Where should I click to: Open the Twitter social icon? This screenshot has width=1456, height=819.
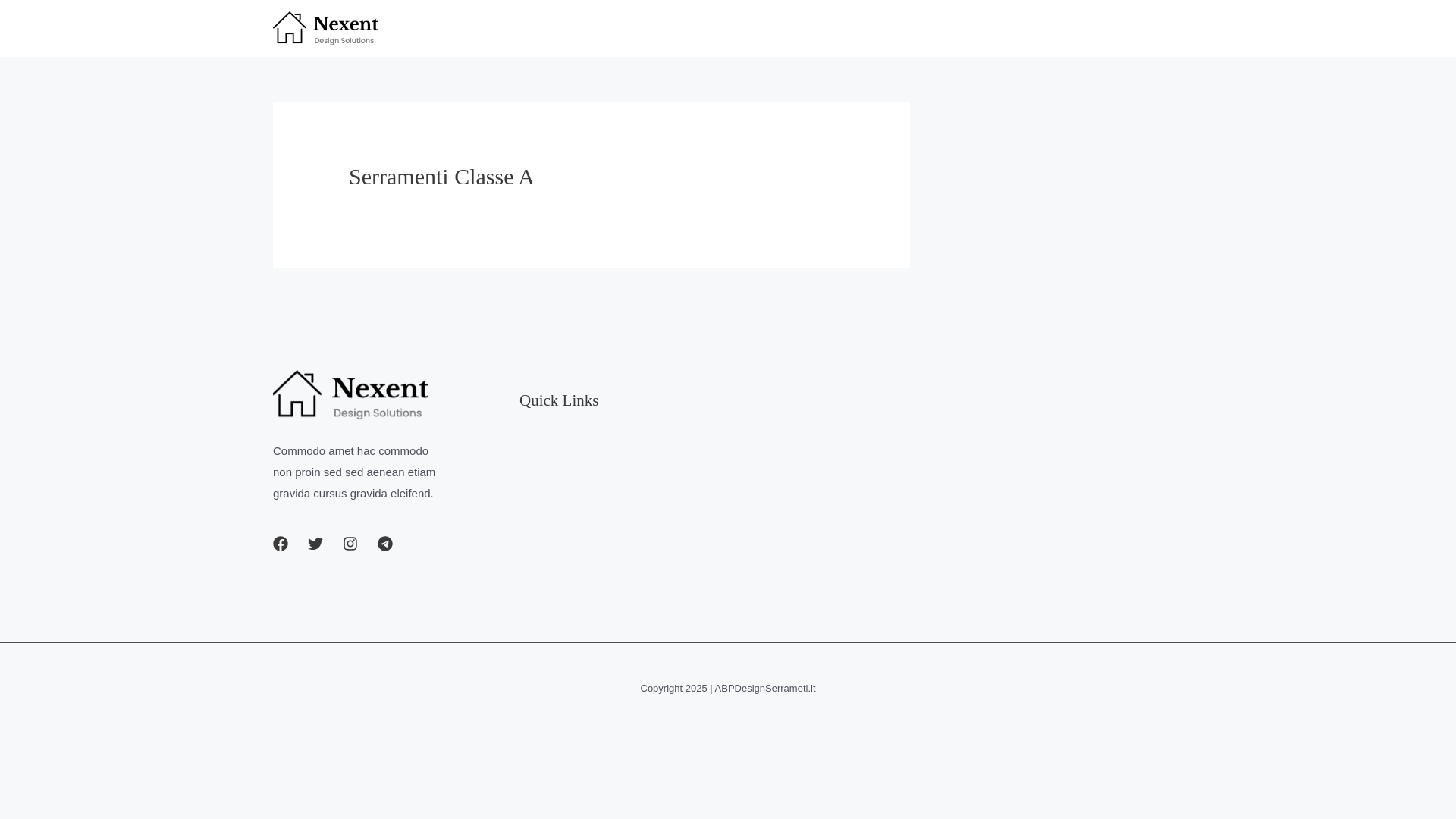click(x=315, y=544)
